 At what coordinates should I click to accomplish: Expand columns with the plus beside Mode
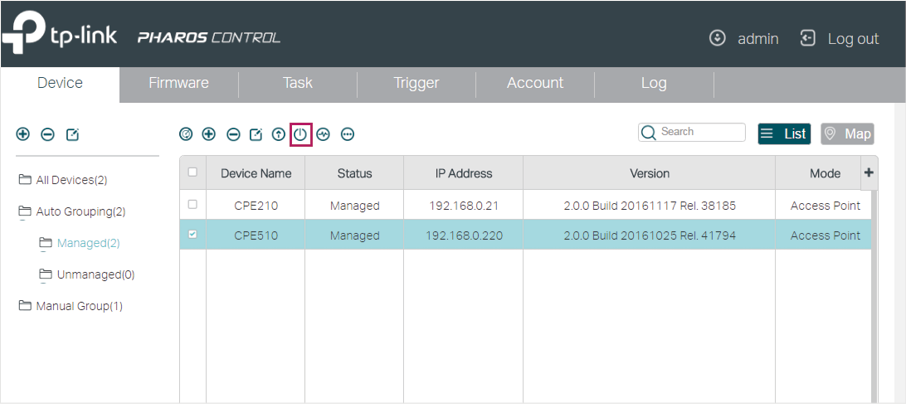(868, 172)
